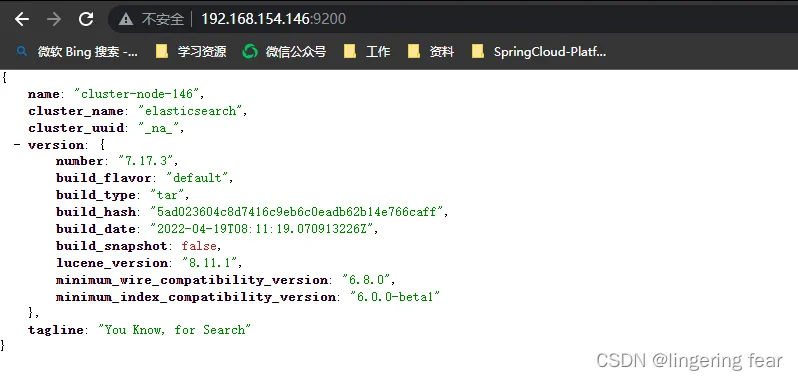Open the 微软 Bing 搜索 bookmark
This screenshot has height=380, width=798.
(x=77, y=51)
